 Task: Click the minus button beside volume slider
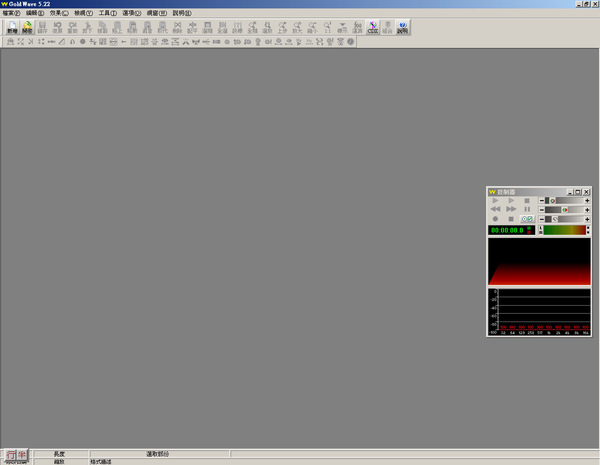pyautogui.click(x=541, y=201)
